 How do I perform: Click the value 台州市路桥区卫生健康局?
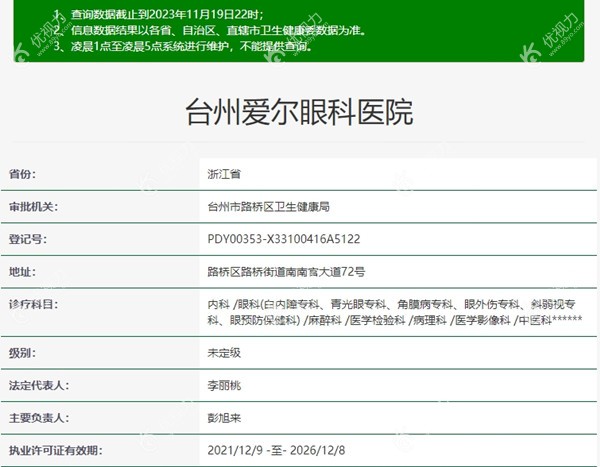point(269,207)
